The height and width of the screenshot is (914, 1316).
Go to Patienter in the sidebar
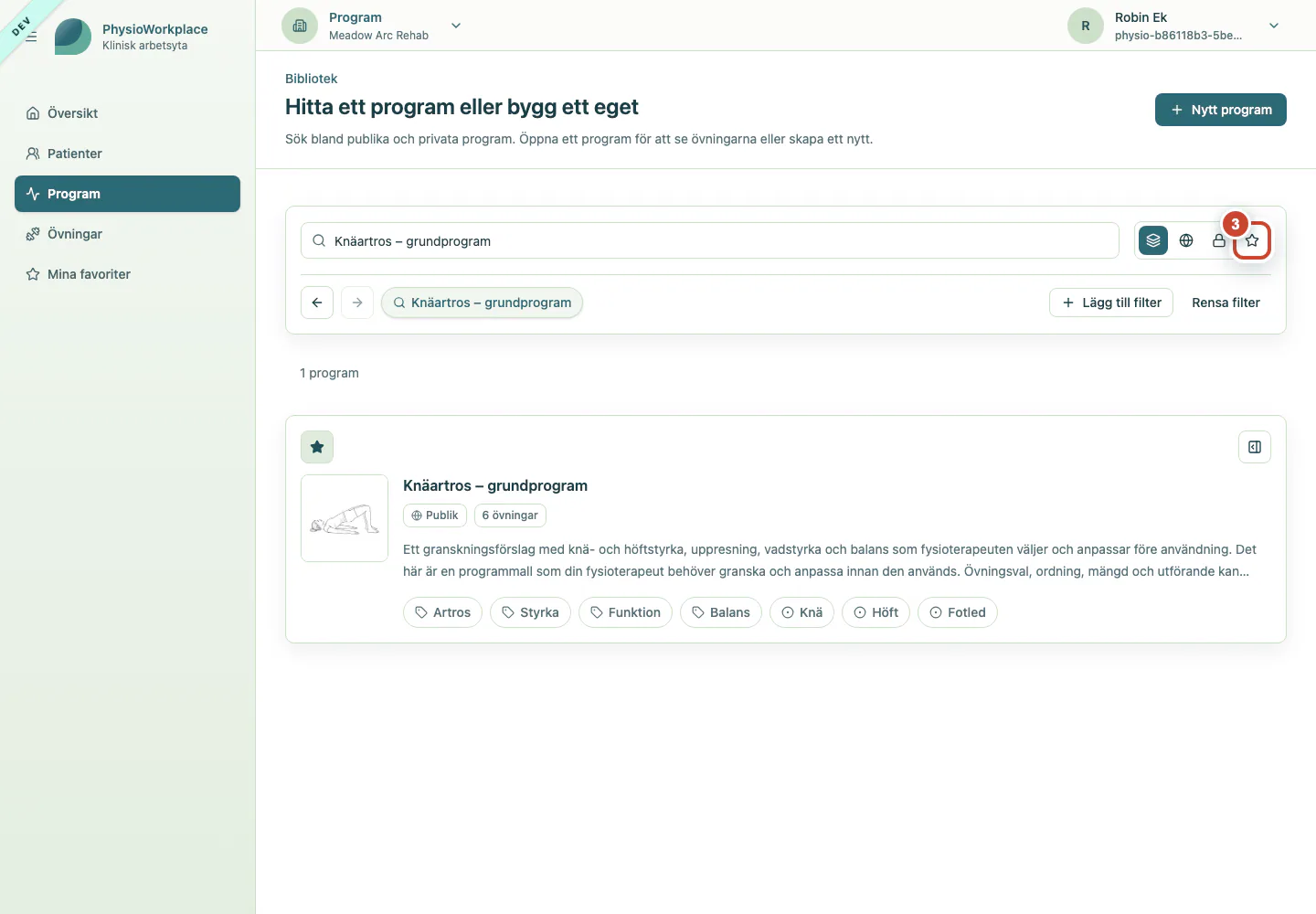pyautogui.click(x=127, y=154)
